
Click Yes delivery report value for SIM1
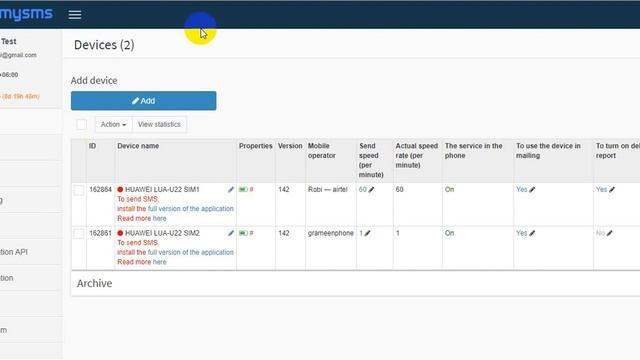[x=601, y=189]
